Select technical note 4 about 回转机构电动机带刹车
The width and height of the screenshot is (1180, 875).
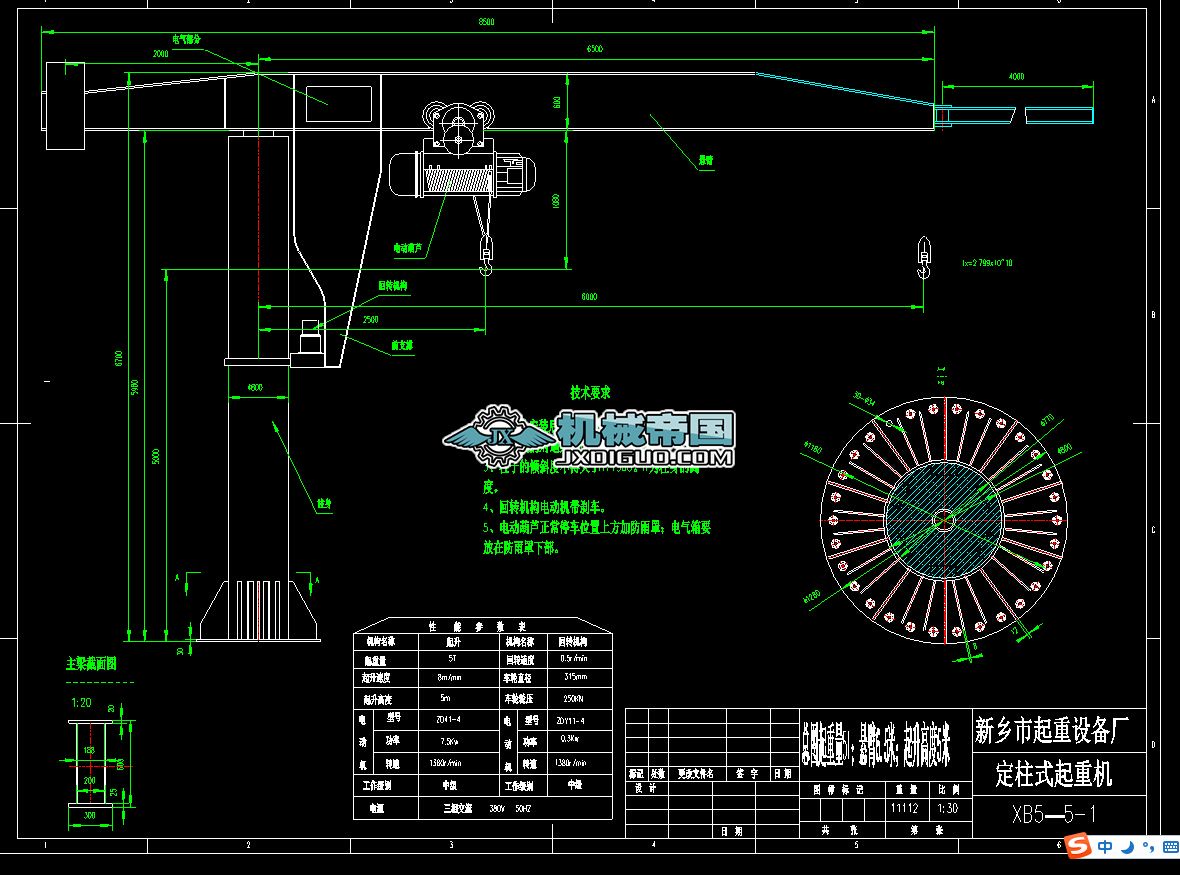coord(544,508)
